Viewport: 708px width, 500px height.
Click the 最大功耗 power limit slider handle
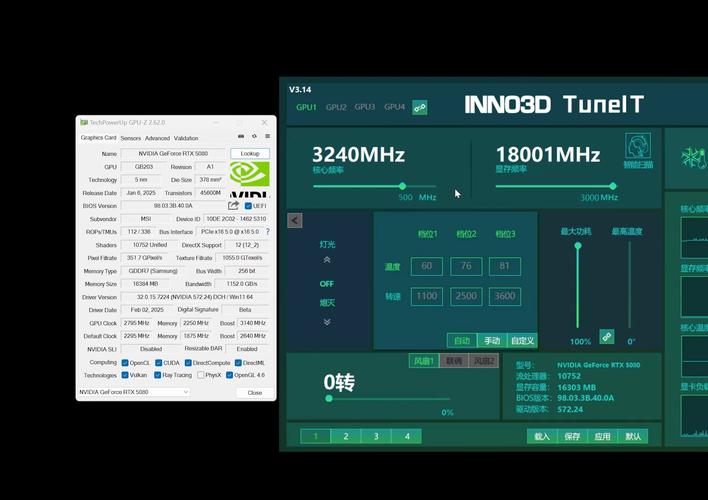(578, 246)
